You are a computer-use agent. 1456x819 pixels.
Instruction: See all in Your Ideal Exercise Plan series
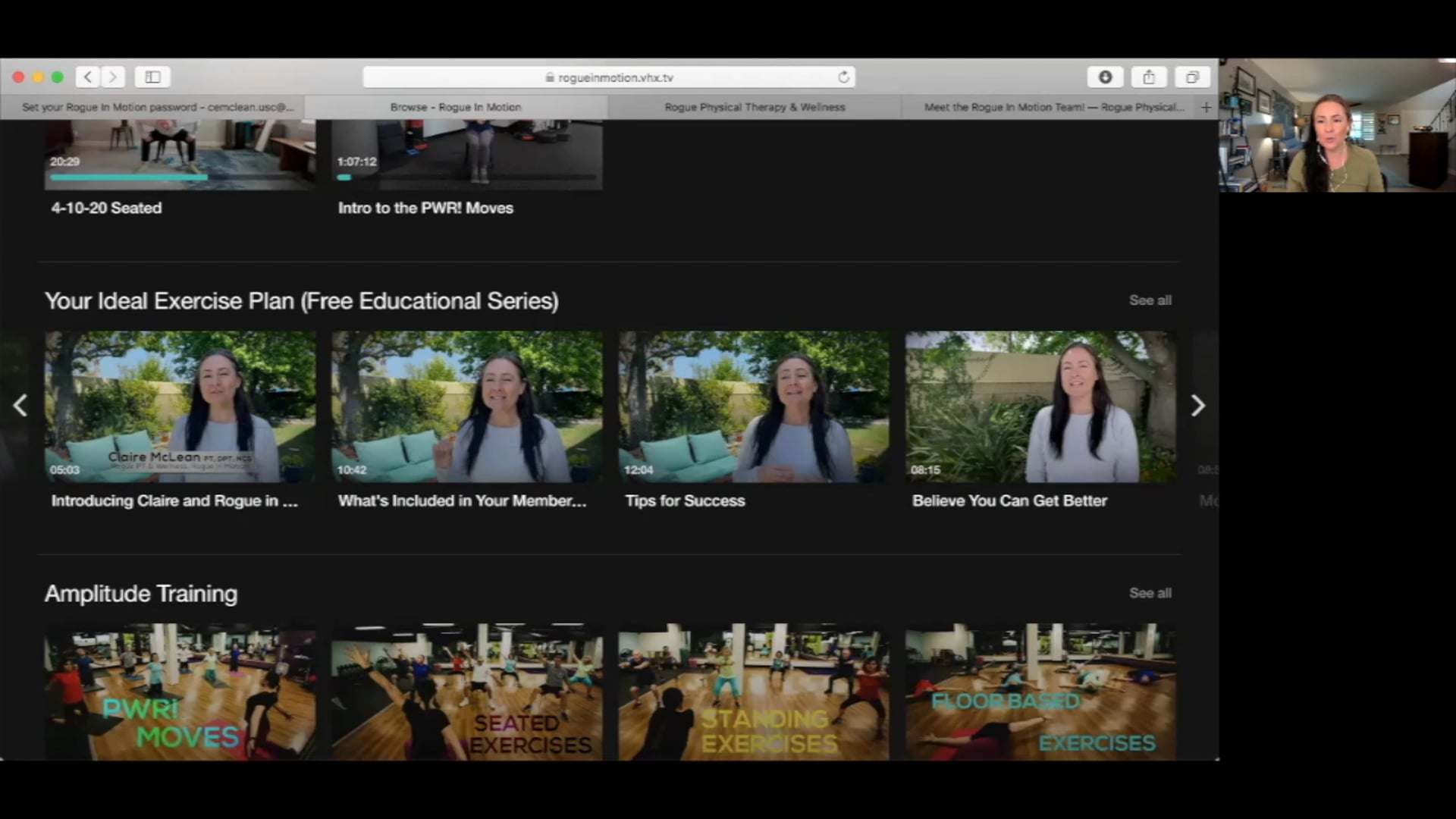pos(1150,300)
